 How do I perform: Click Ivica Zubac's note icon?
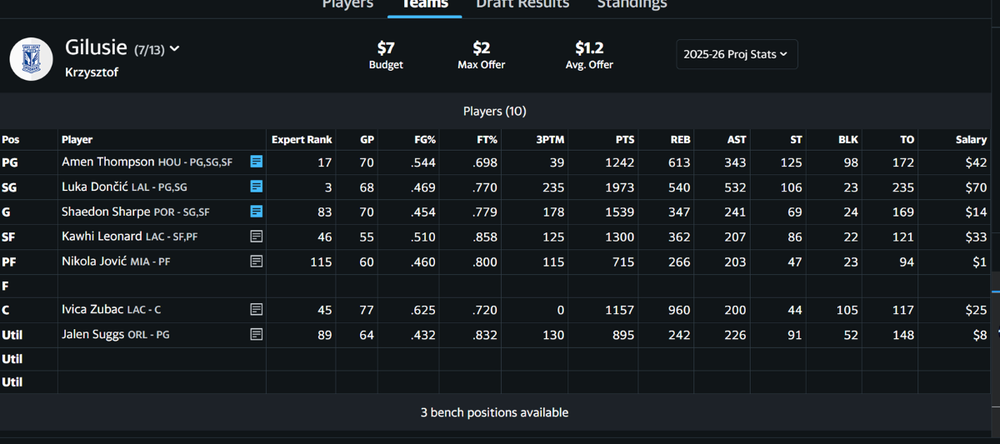[257, 310]
